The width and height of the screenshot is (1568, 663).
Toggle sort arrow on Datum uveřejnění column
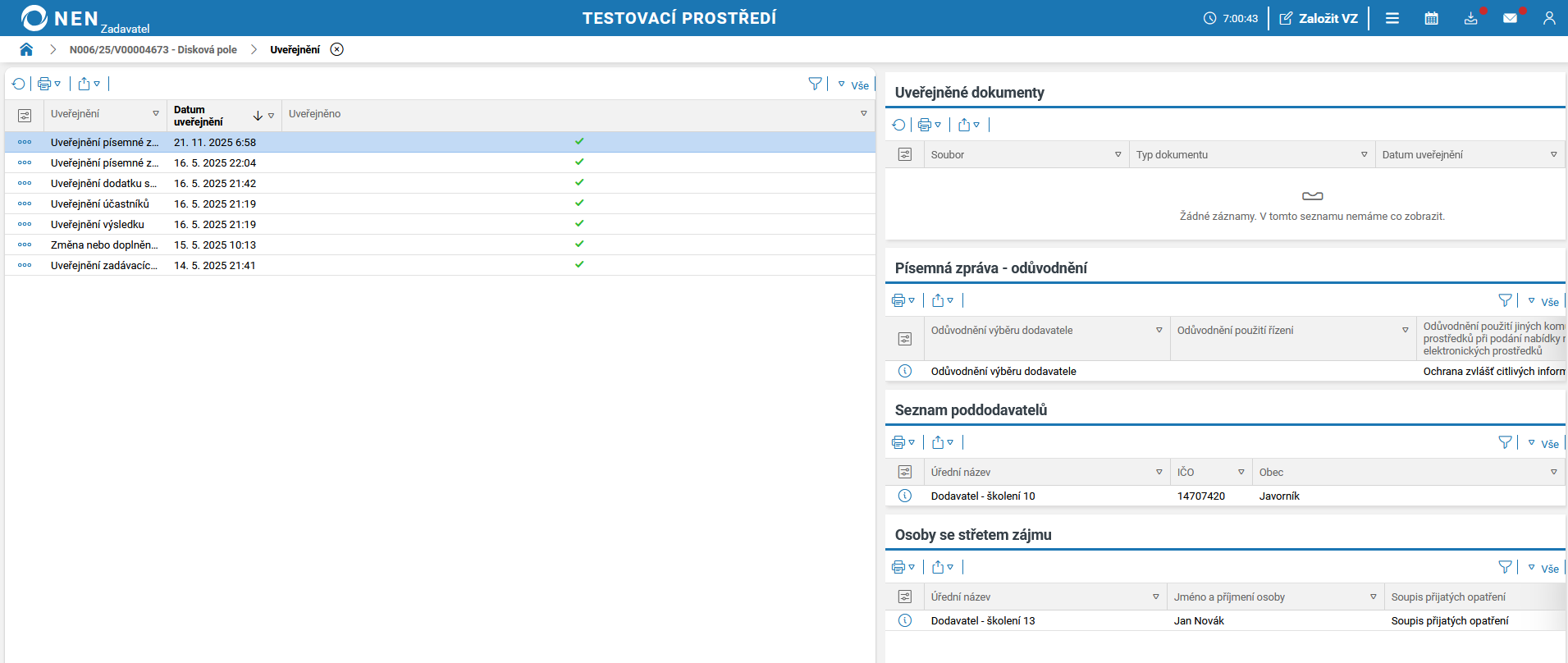point(258,116)
